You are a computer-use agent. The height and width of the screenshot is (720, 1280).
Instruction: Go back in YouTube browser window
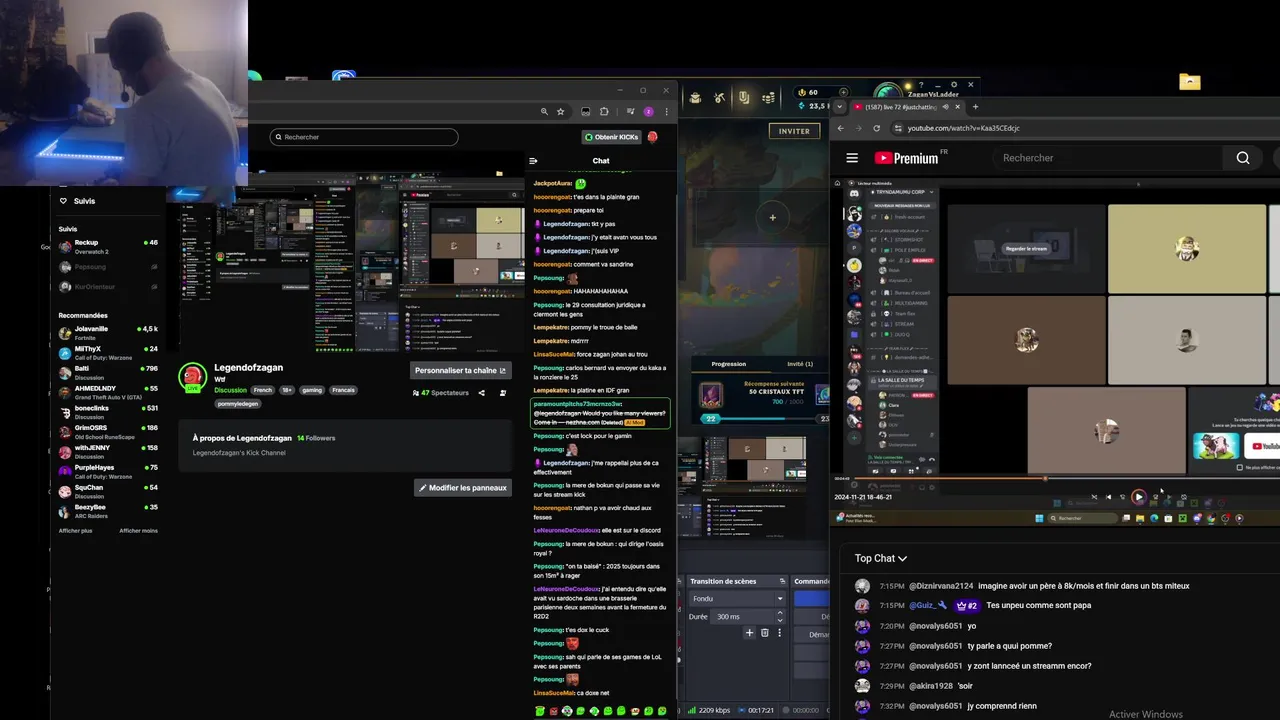coord(840,128)
